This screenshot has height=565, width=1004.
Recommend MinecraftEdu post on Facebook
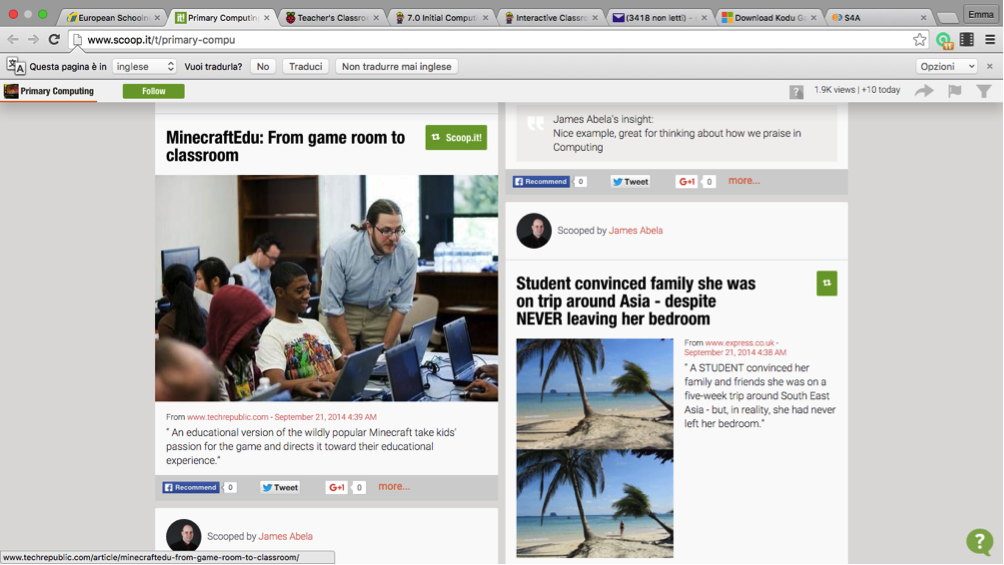click(x=191, y=487)
